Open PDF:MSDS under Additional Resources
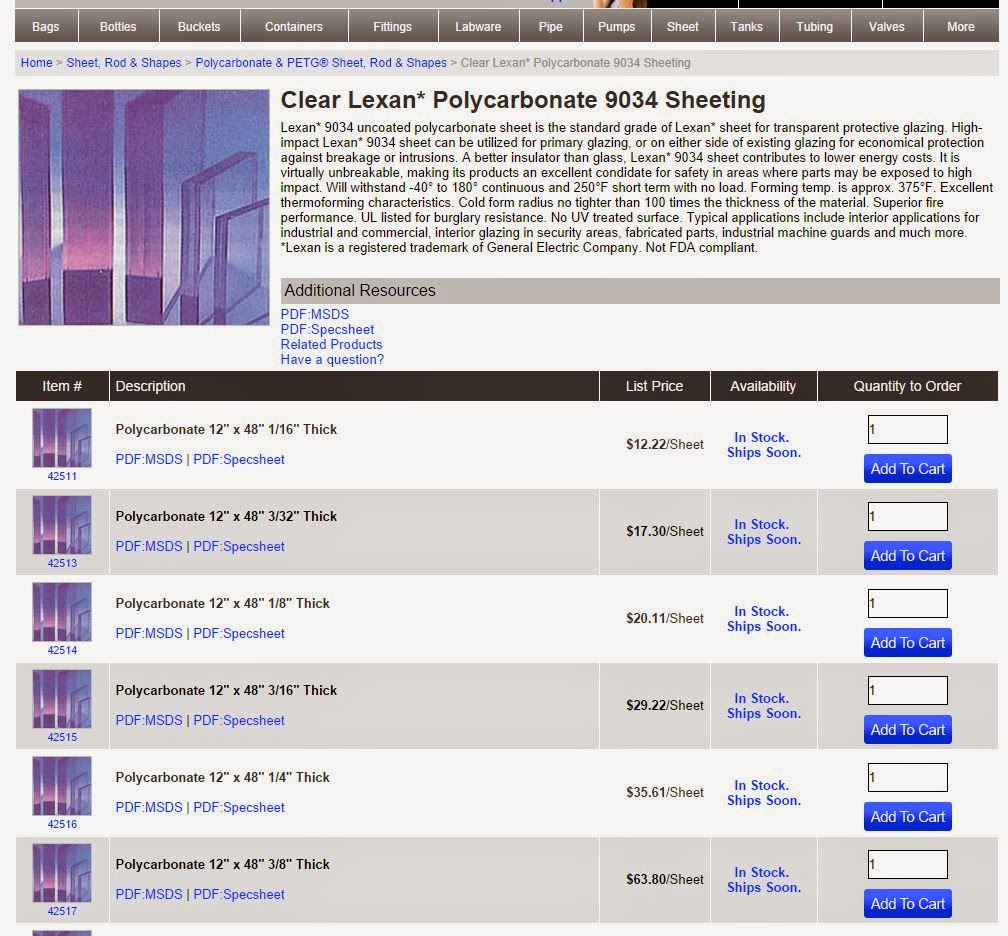 click(315, 314)
